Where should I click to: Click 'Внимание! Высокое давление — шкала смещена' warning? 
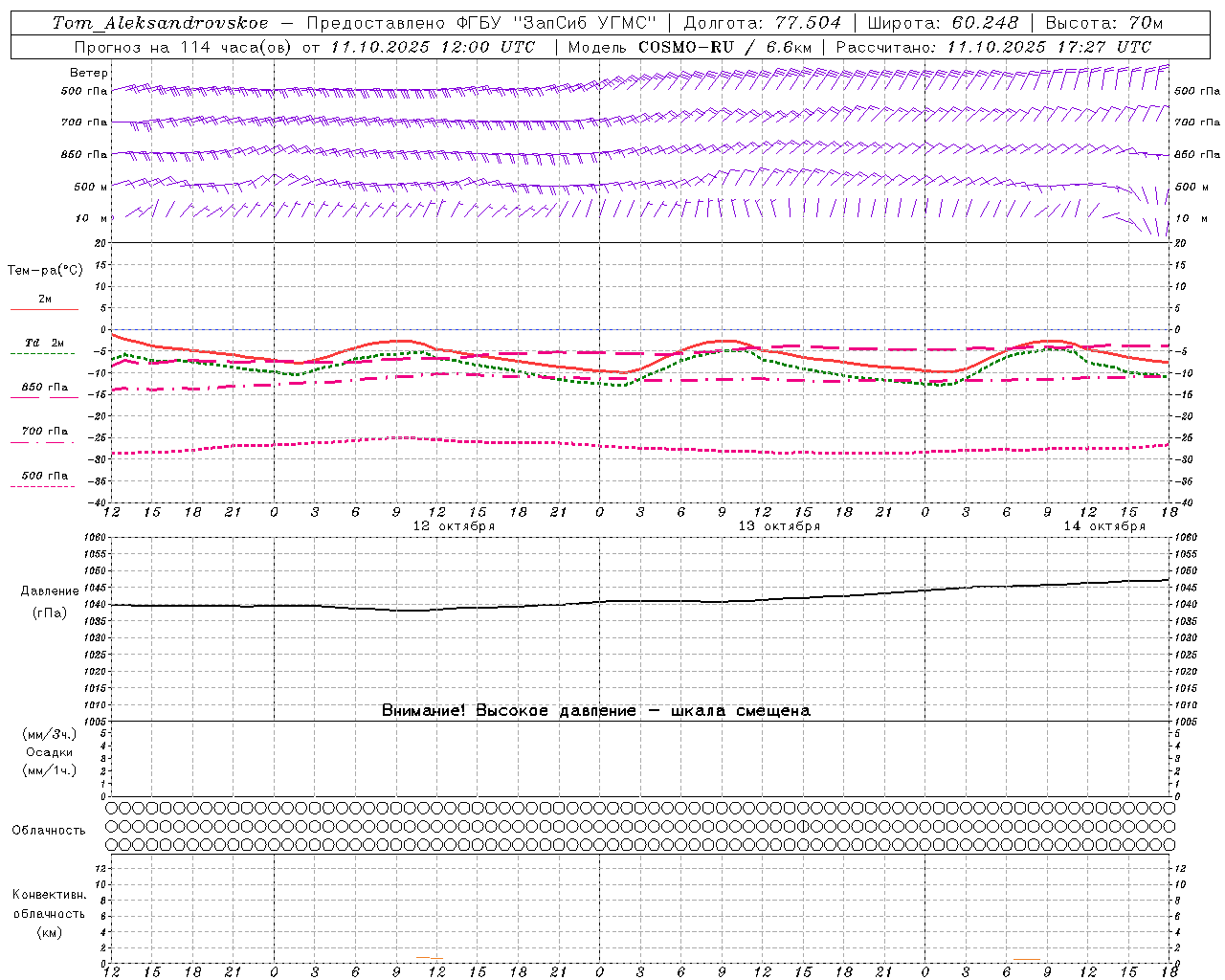595,711
